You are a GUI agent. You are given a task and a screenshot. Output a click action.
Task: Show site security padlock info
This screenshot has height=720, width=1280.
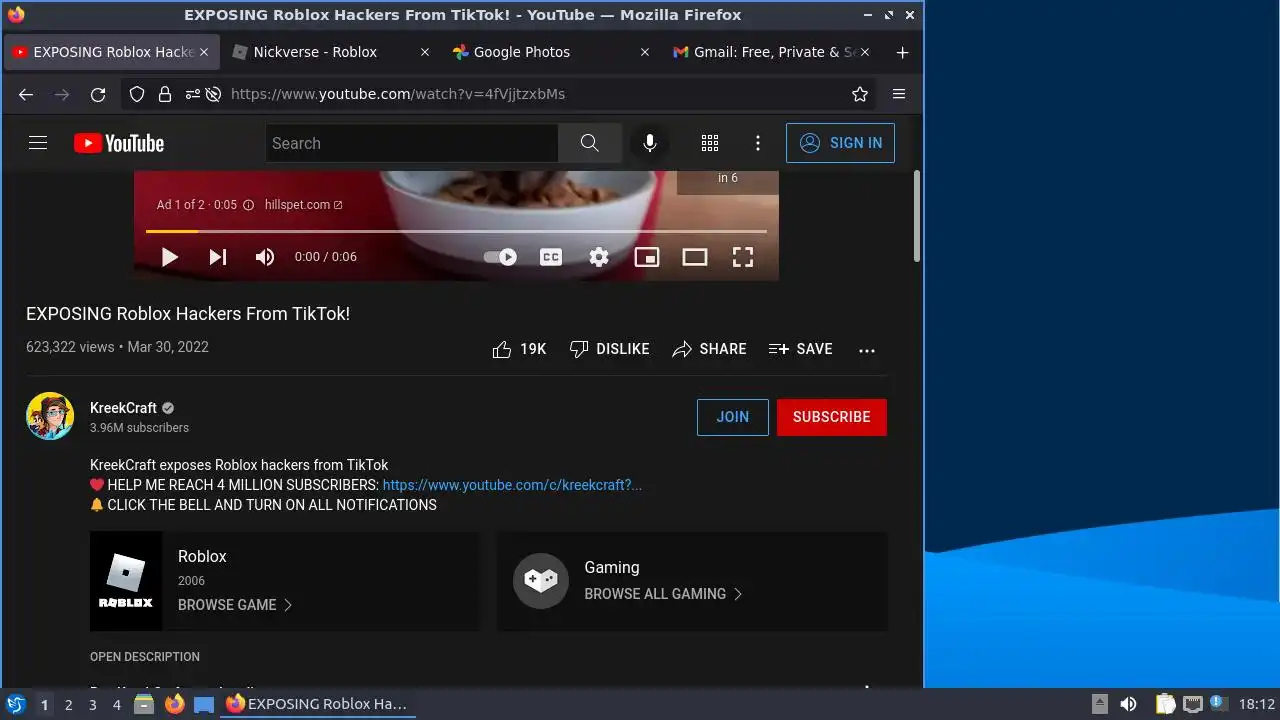click(x=165, y=94)
